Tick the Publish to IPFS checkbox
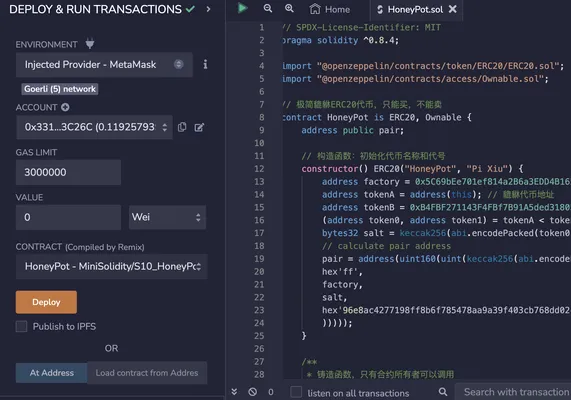This screenshot has height=400, width=571. click(x=21, y=326)
